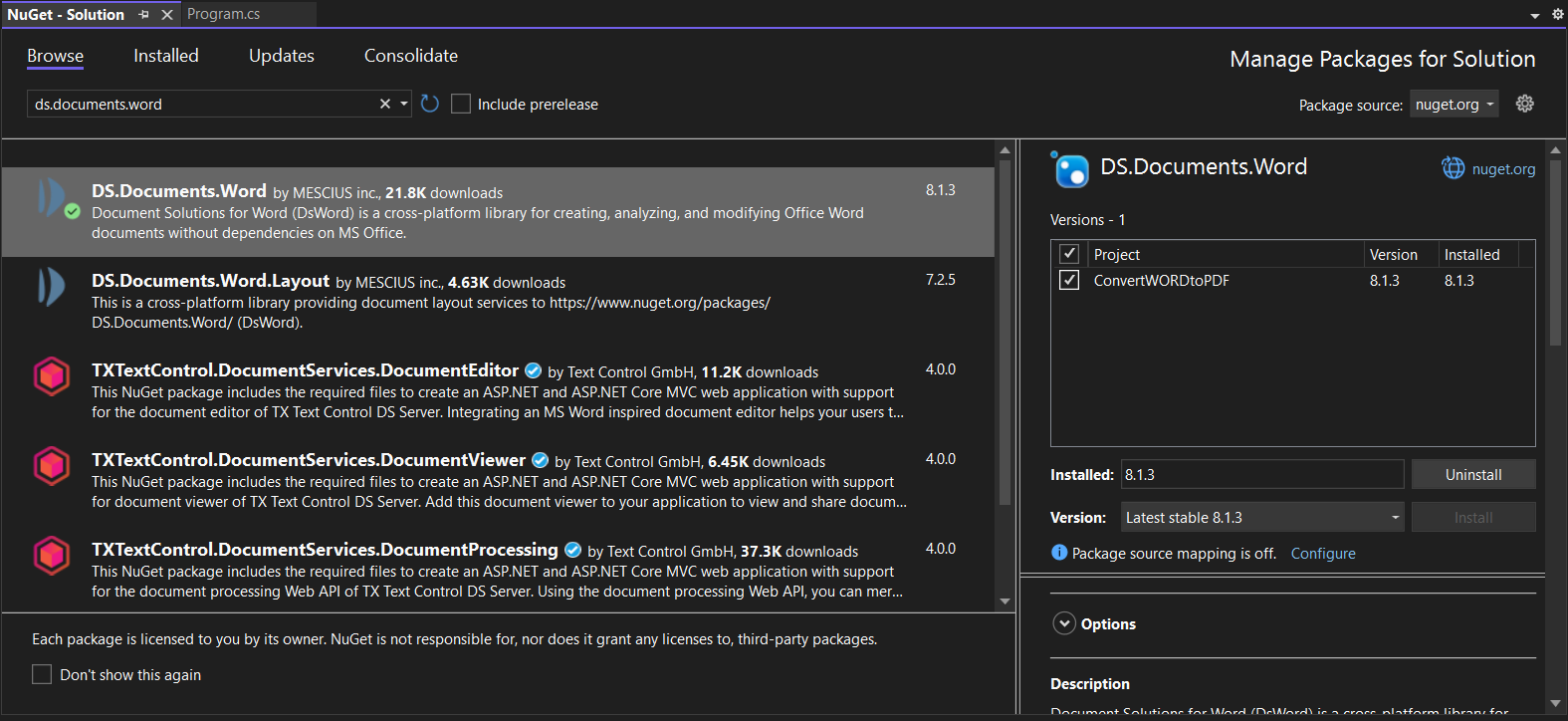
Task: Switch to the Installed tab
Action: [166, 56]
